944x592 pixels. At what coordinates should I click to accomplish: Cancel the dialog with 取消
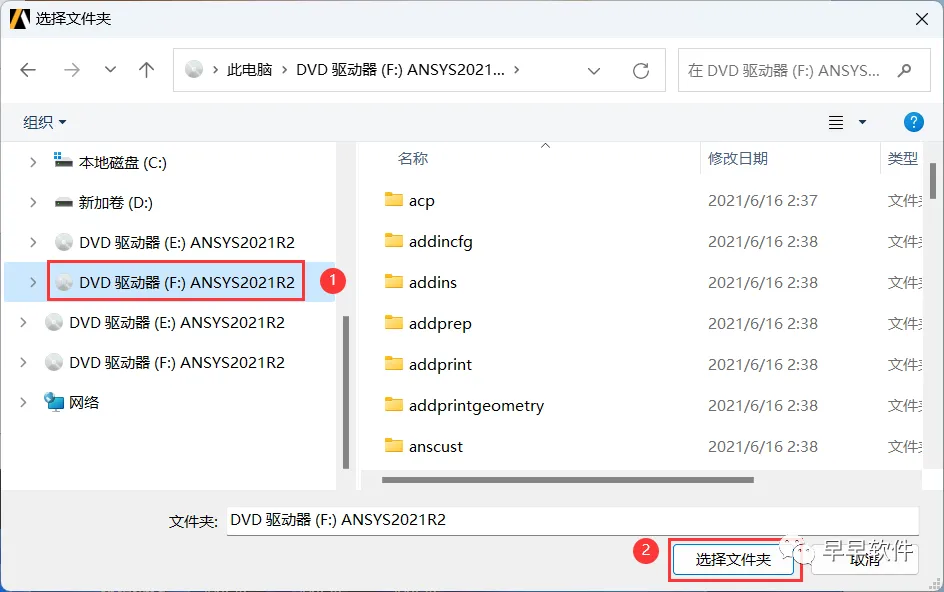coord(865,559)
